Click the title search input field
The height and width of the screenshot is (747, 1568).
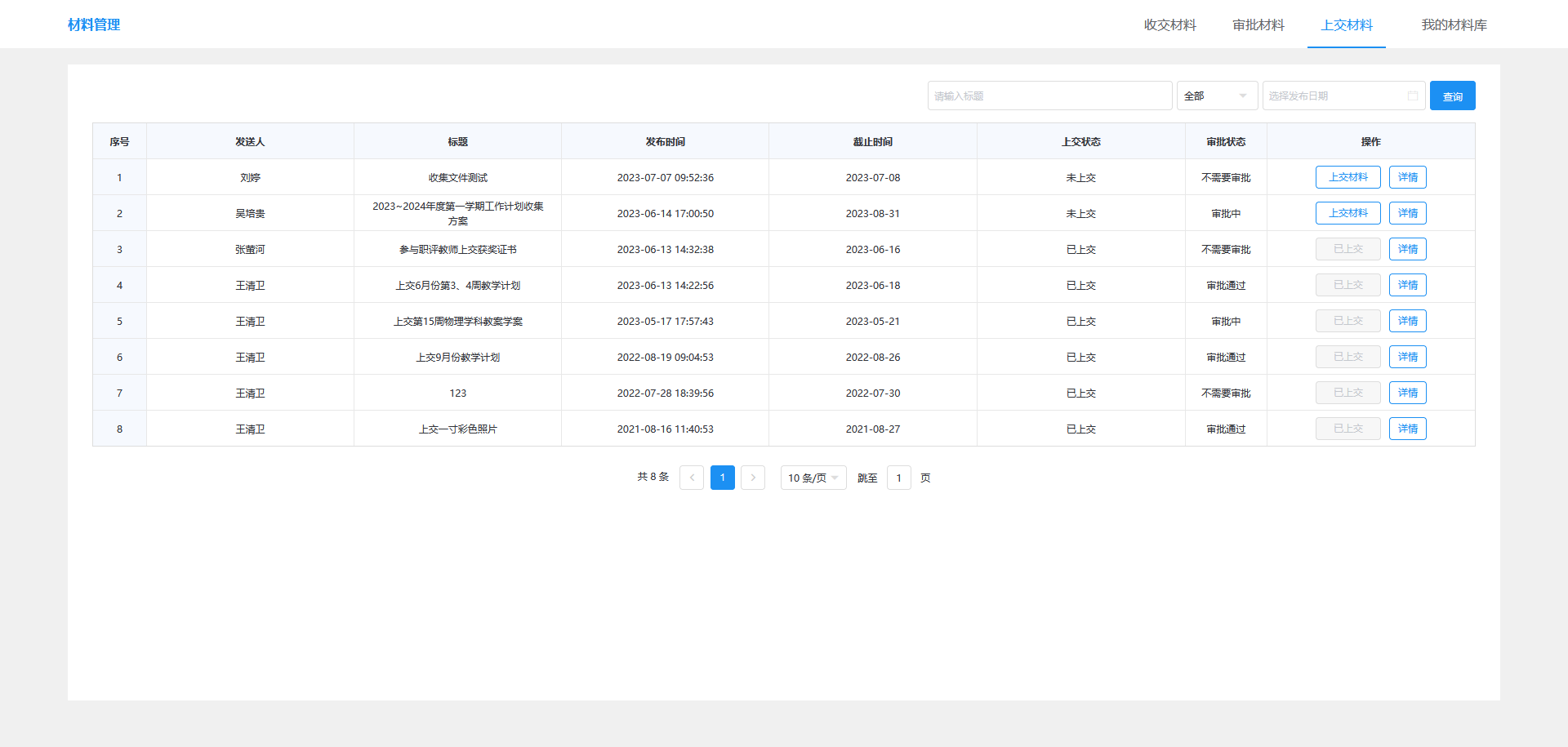1049,96
